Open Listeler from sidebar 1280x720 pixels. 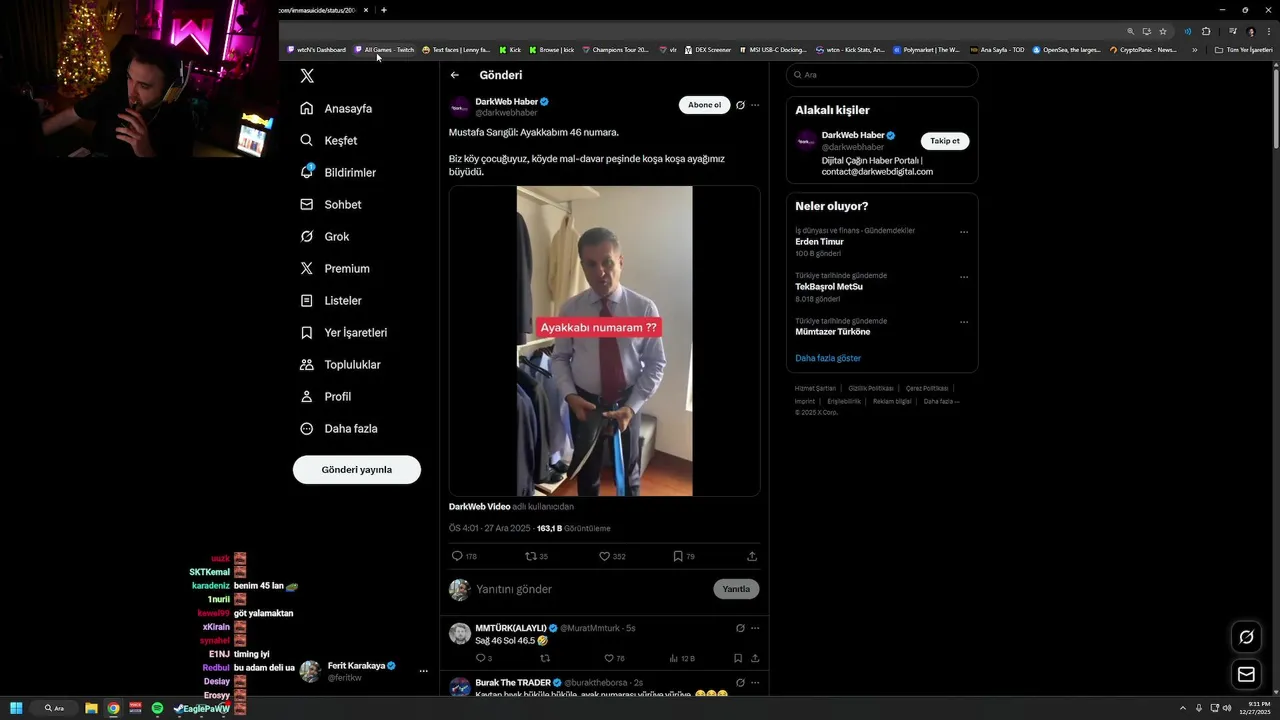(331, 300)
